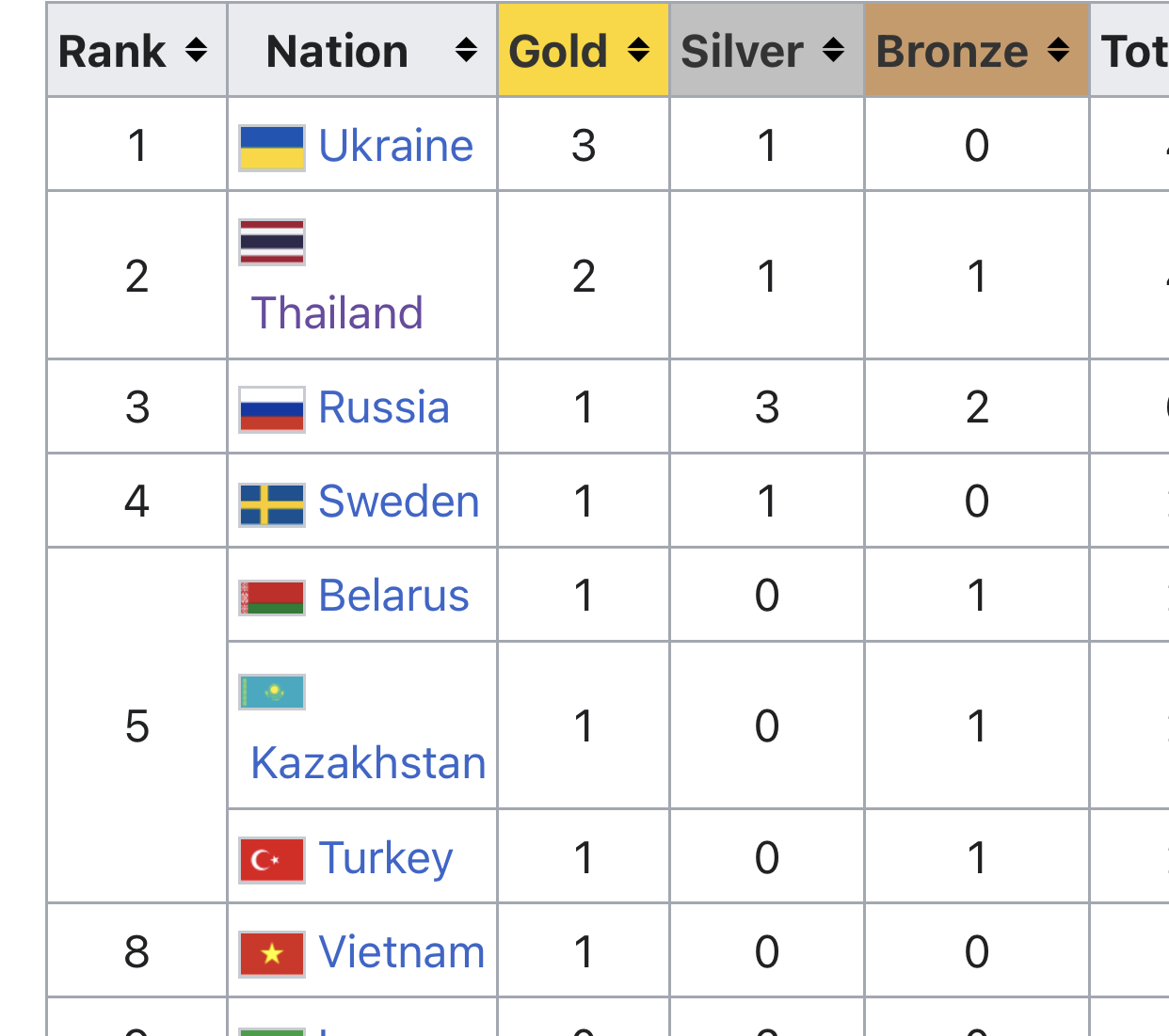Sort table by Rank column arrows

[196, 50]
